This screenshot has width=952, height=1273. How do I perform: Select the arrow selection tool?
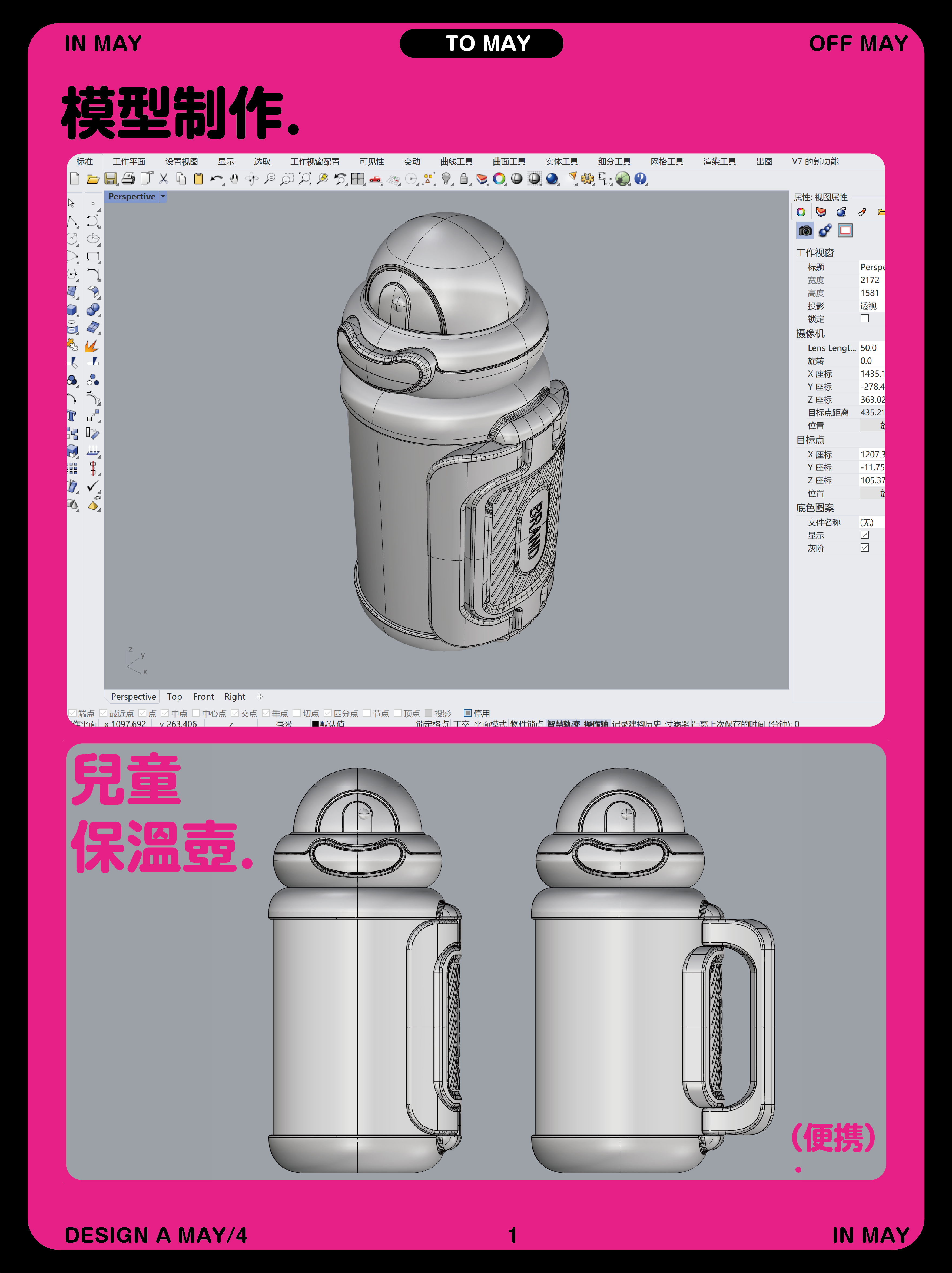click(71, 203)
